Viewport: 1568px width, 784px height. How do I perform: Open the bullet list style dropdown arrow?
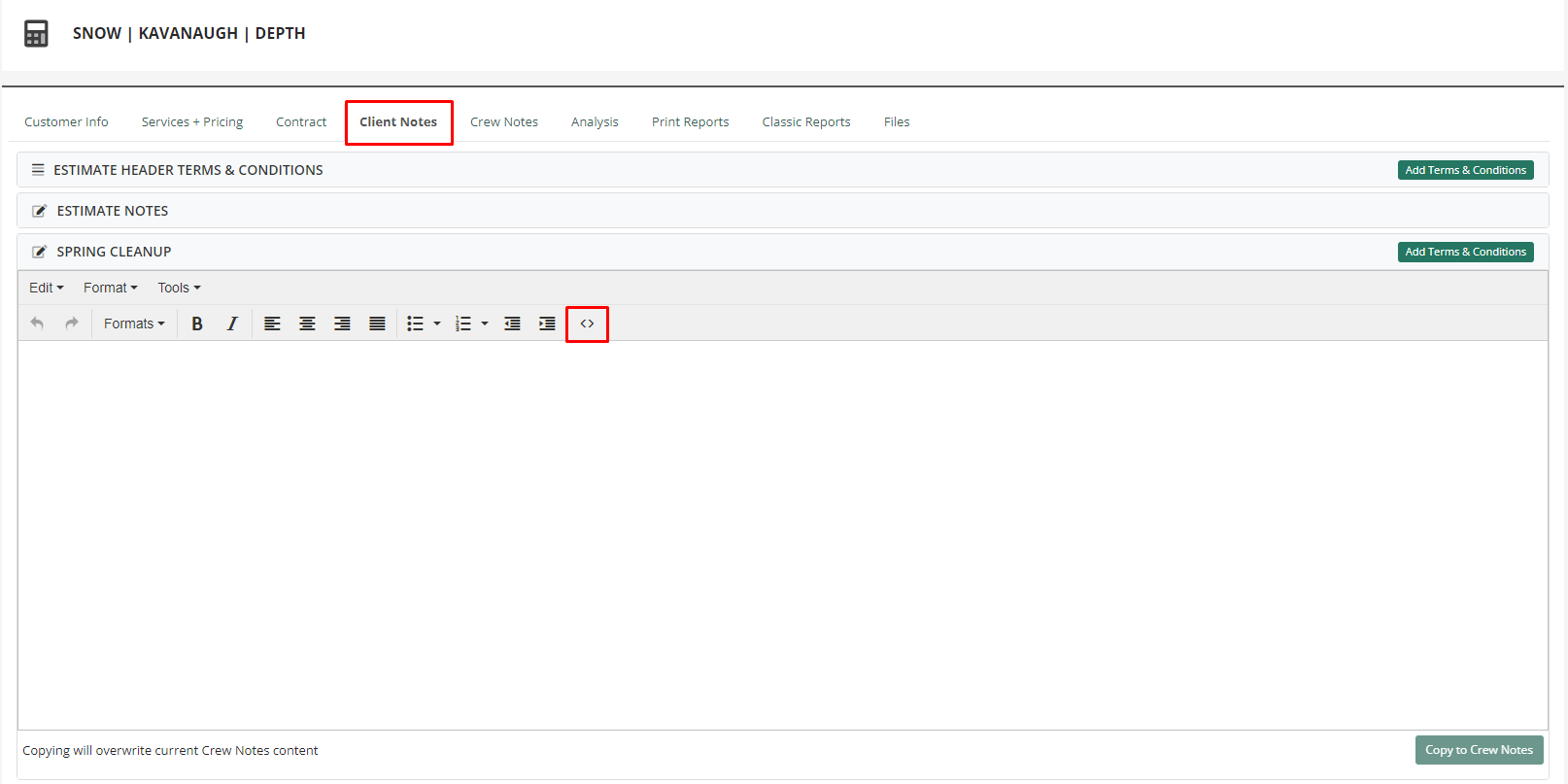pyautogui.click(x=437, y=324)
